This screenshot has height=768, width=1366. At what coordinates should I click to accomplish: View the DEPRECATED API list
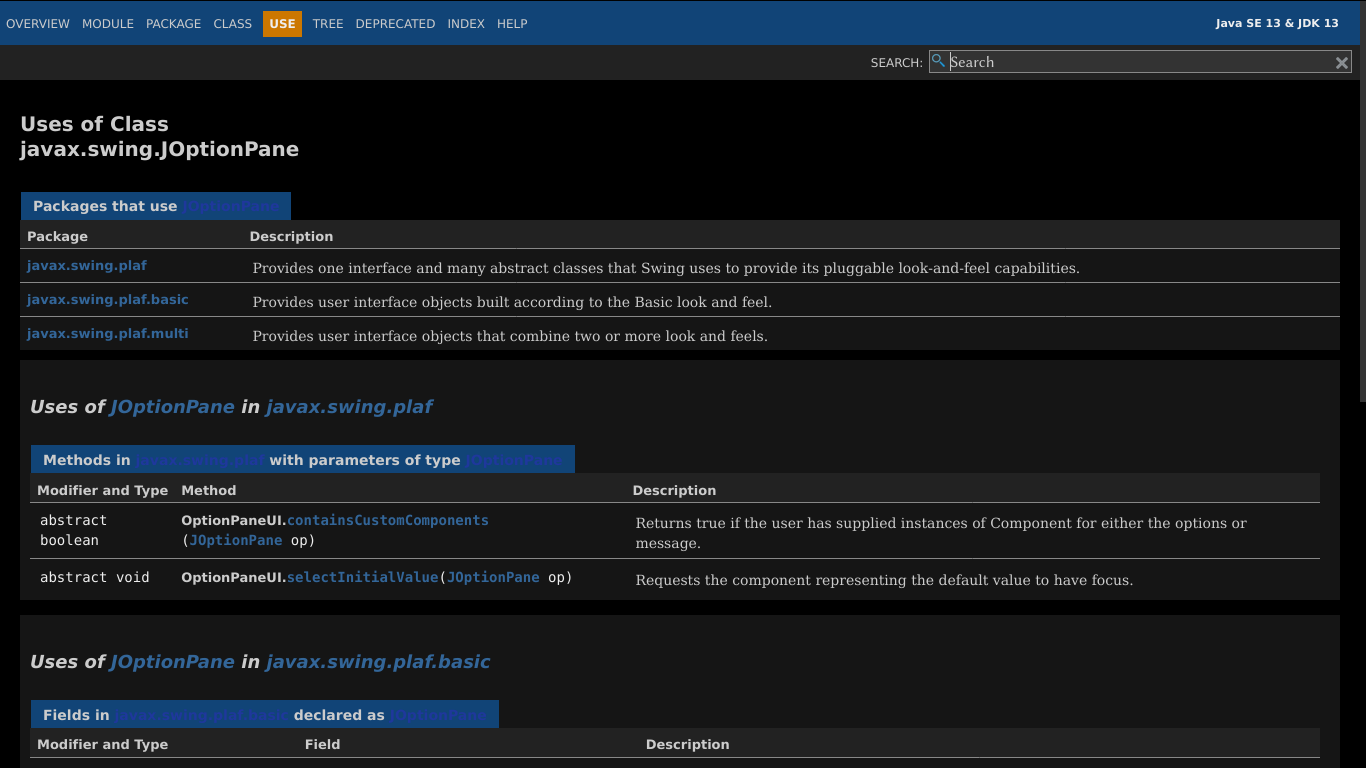[395, 23]
